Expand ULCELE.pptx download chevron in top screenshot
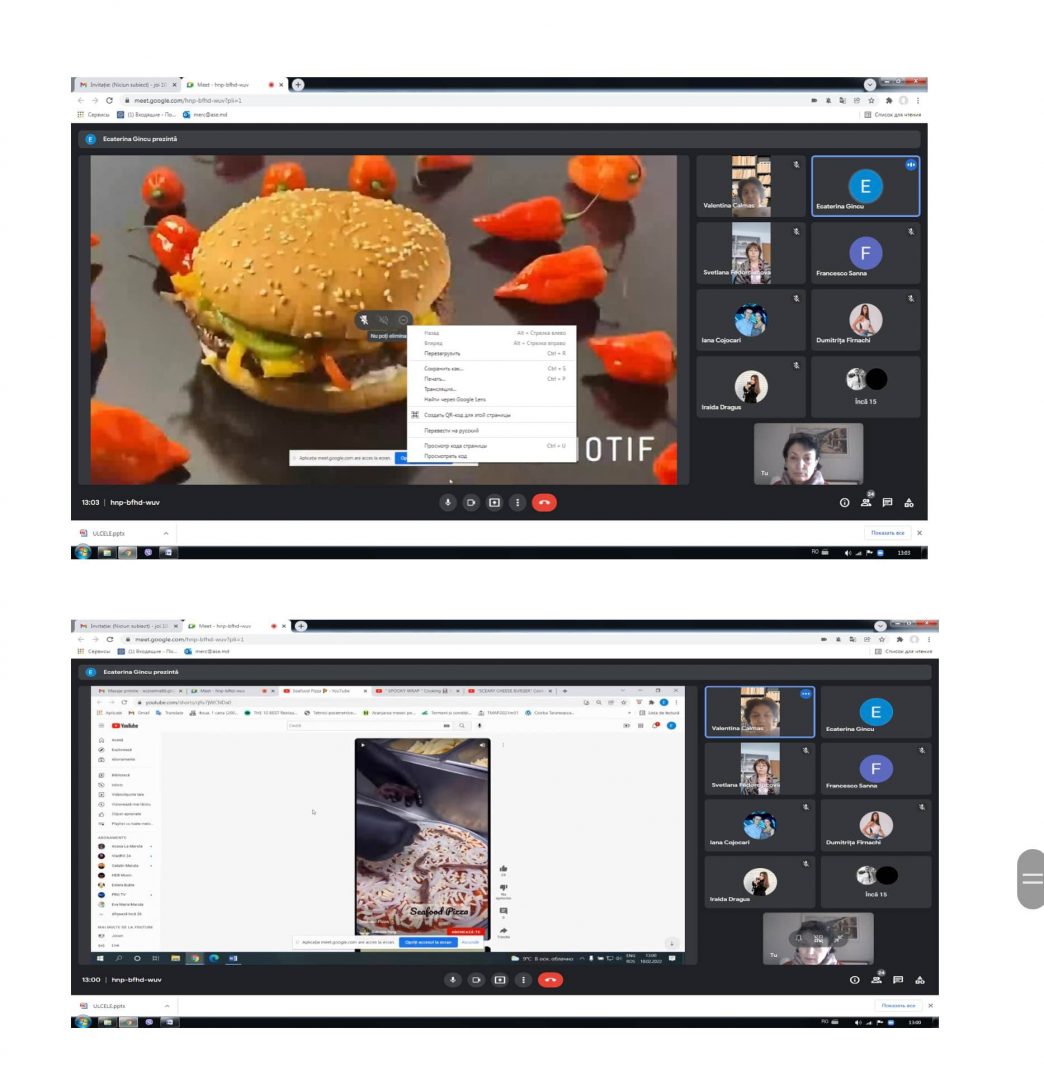This screenshot has height=1080, width=1044. click(166, 533)
